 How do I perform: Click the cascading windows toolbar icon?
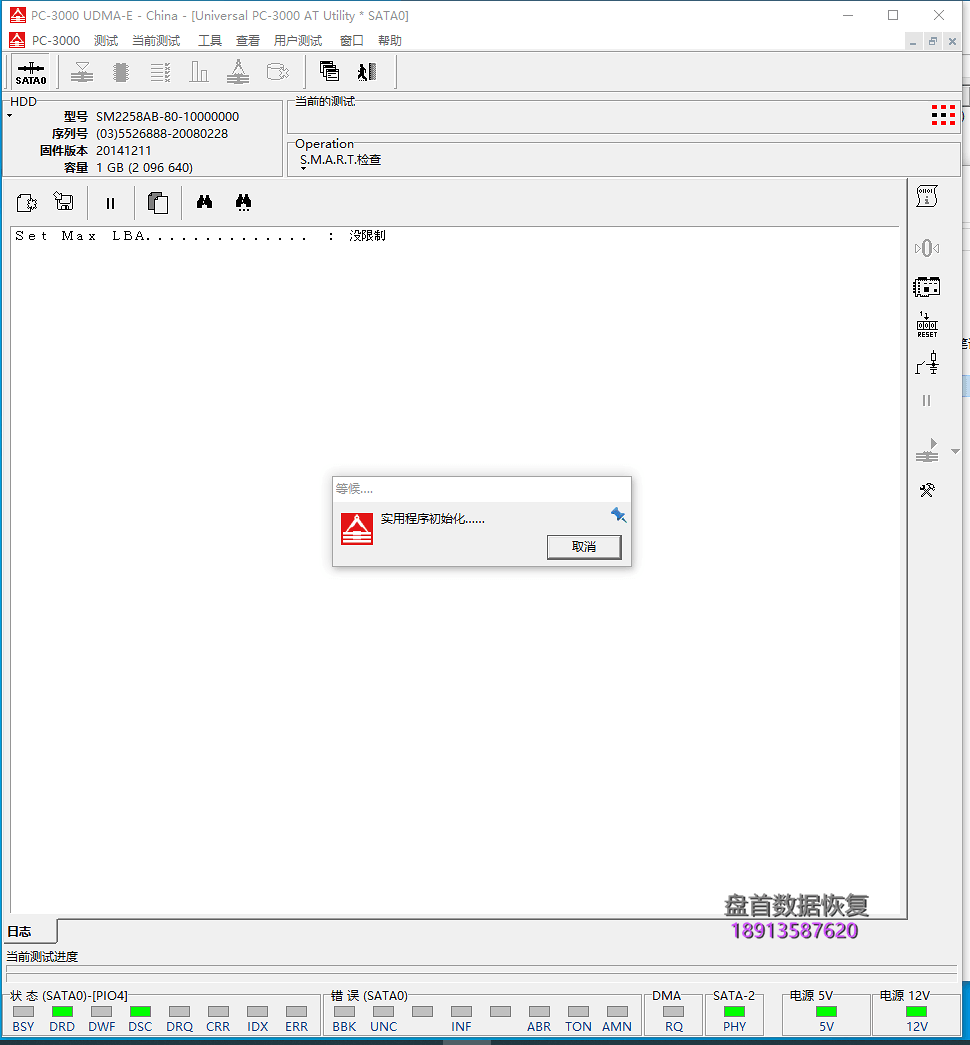pos(329,71)
